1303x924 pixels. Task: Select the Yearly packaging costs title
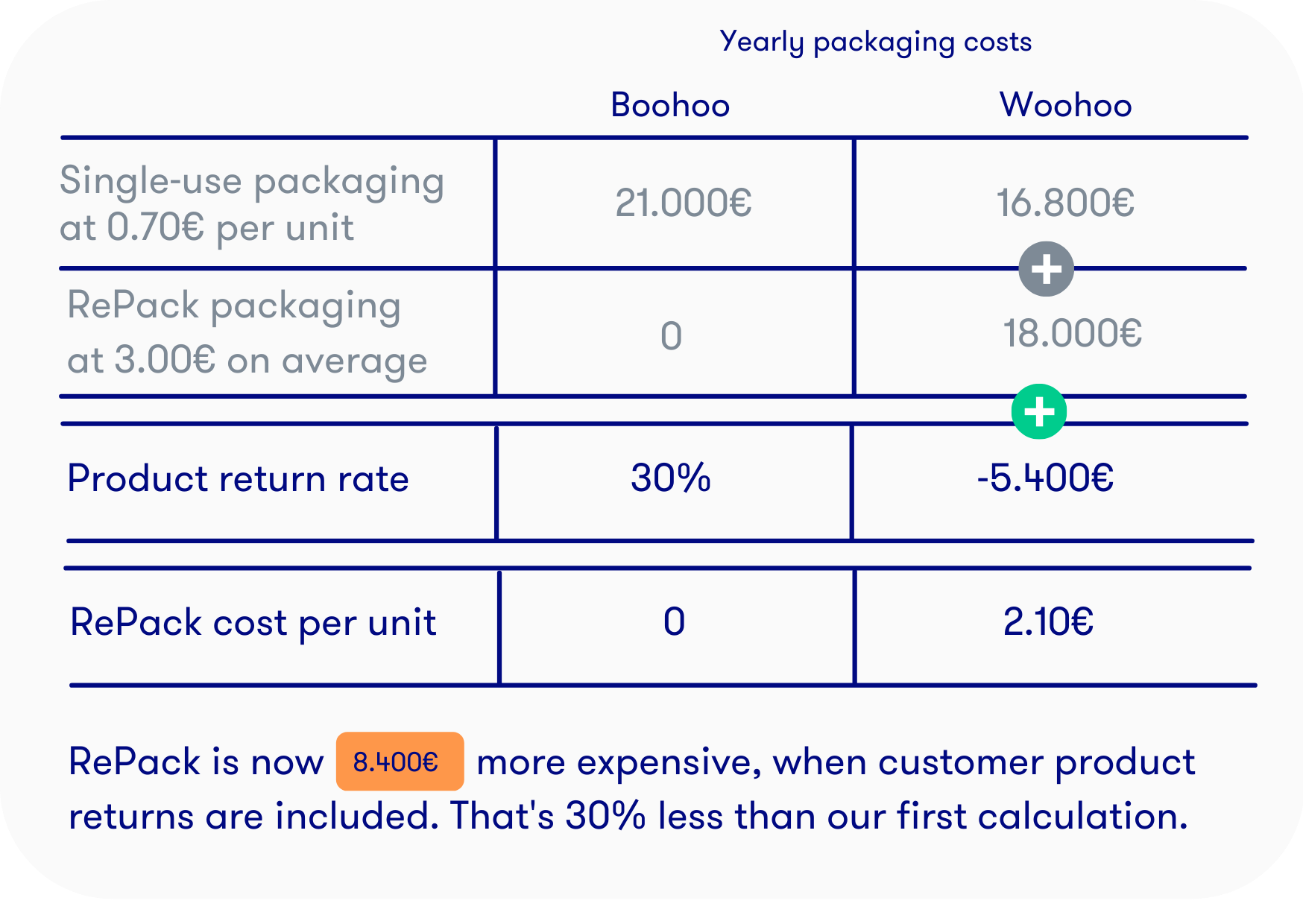click(x=876, y=42)
